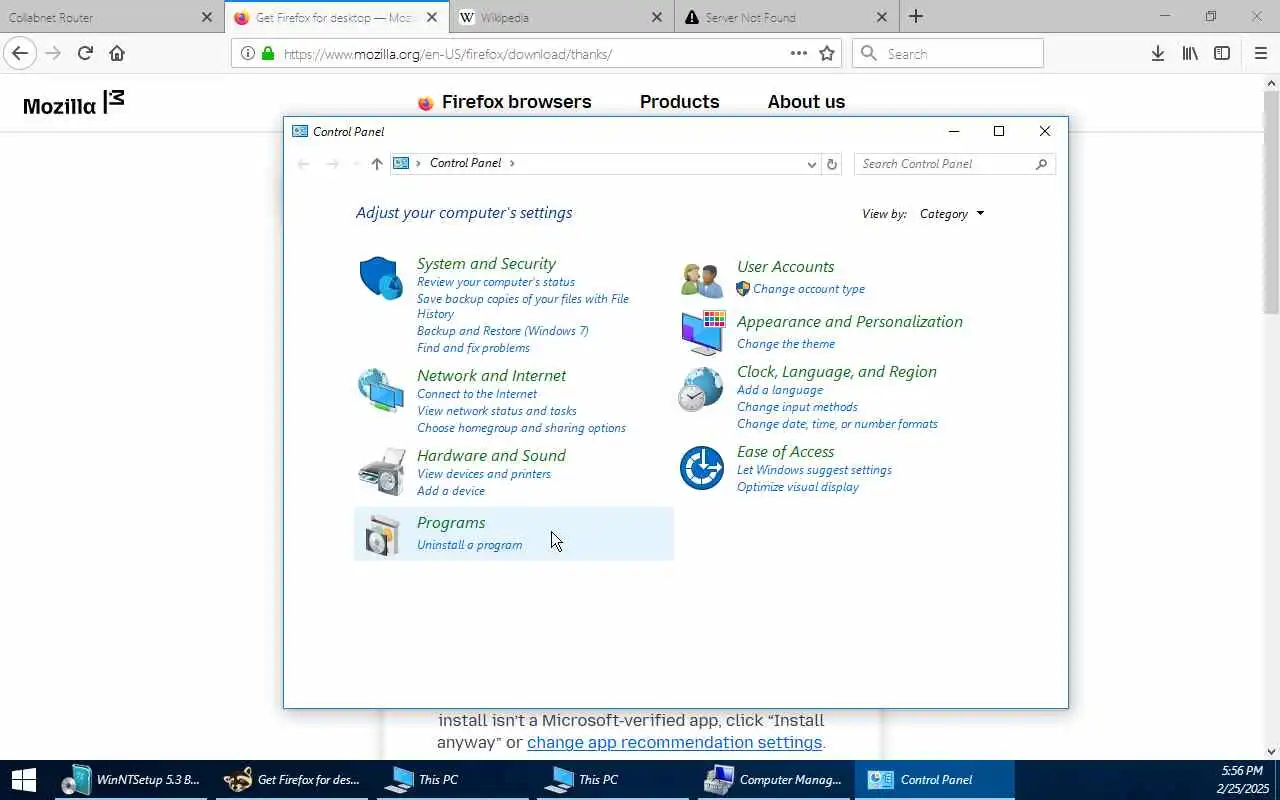Click green padlock in address bar

click(268, 54)
